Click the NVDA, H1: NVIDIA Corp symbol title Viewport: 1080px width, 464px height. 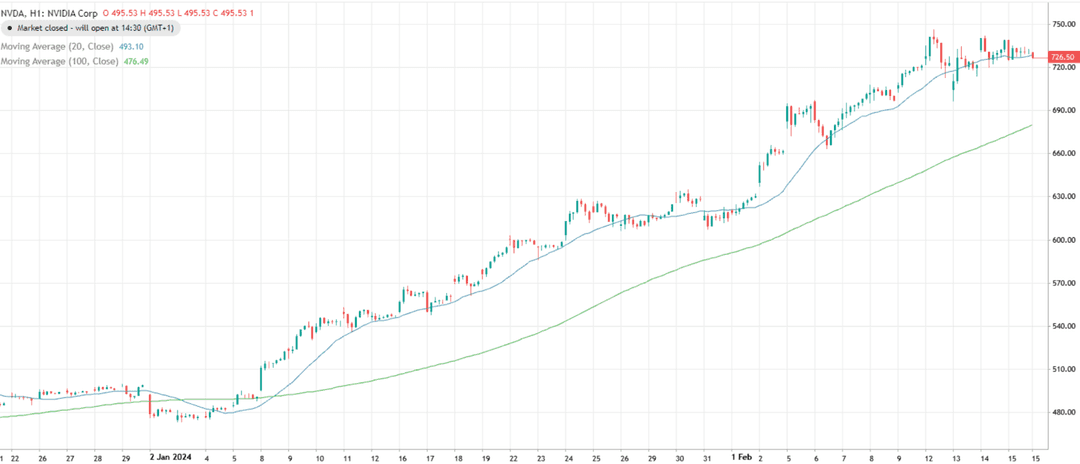point(50,13)
